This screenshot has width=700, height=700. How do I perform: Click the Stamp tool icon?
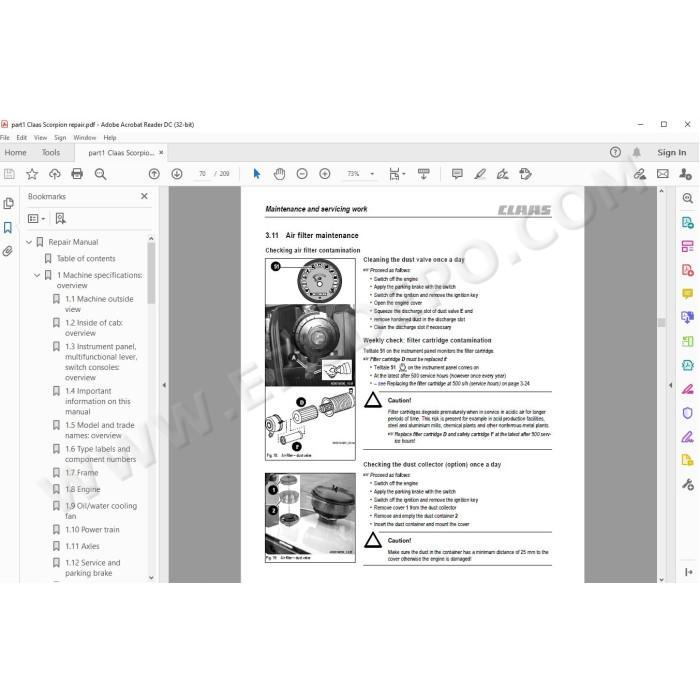[x=525, y=174]
